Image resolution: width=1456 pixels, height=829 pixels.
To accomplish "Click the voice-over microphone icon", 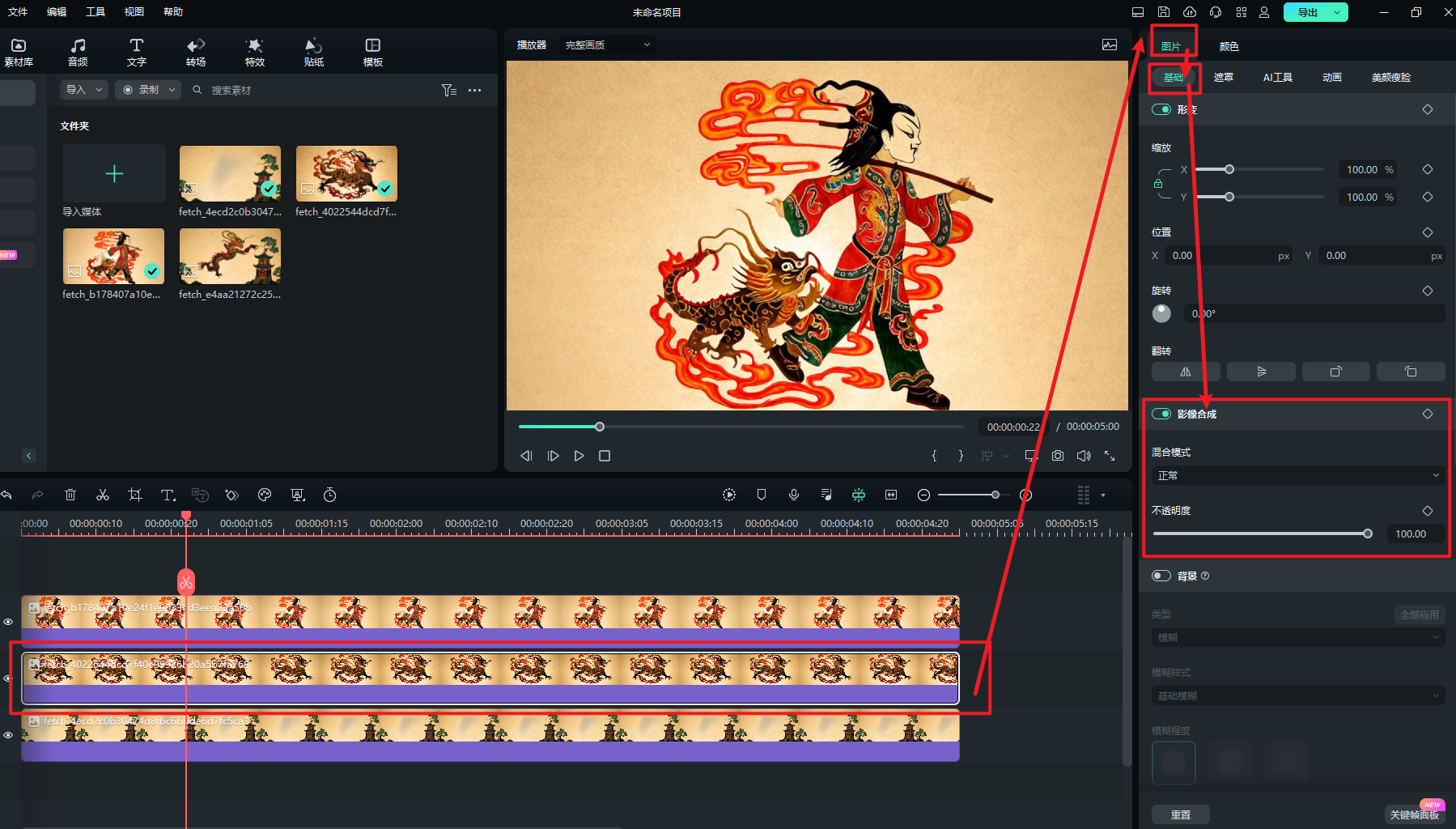I will (x=794, y=495).
